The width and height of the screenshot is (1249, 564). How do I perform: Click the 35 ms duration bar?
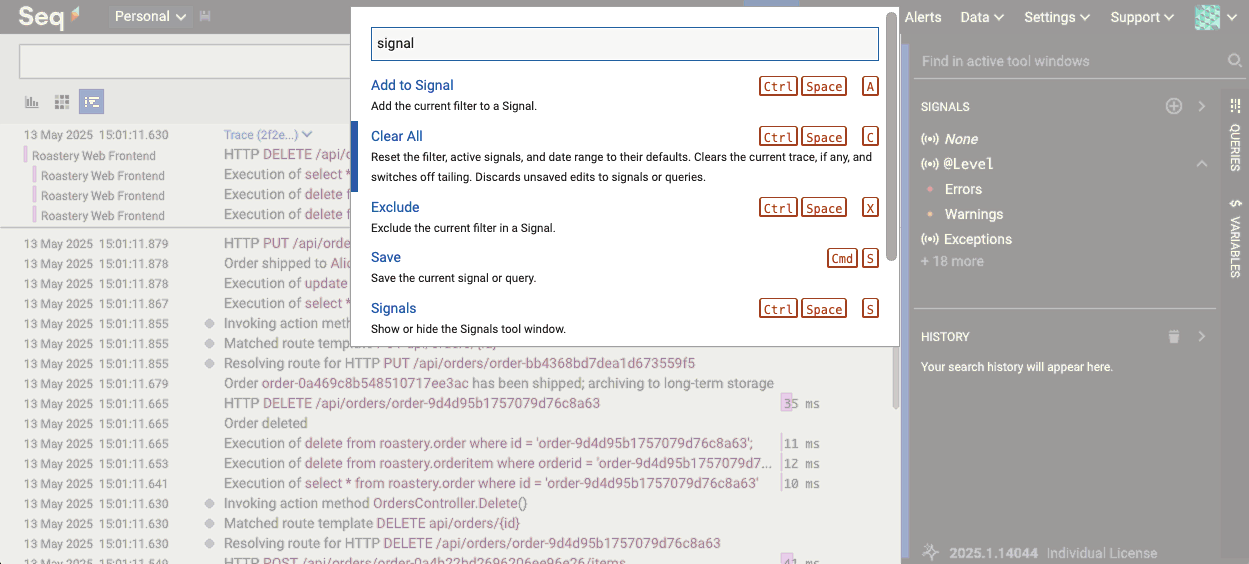[x=789, y=404]
